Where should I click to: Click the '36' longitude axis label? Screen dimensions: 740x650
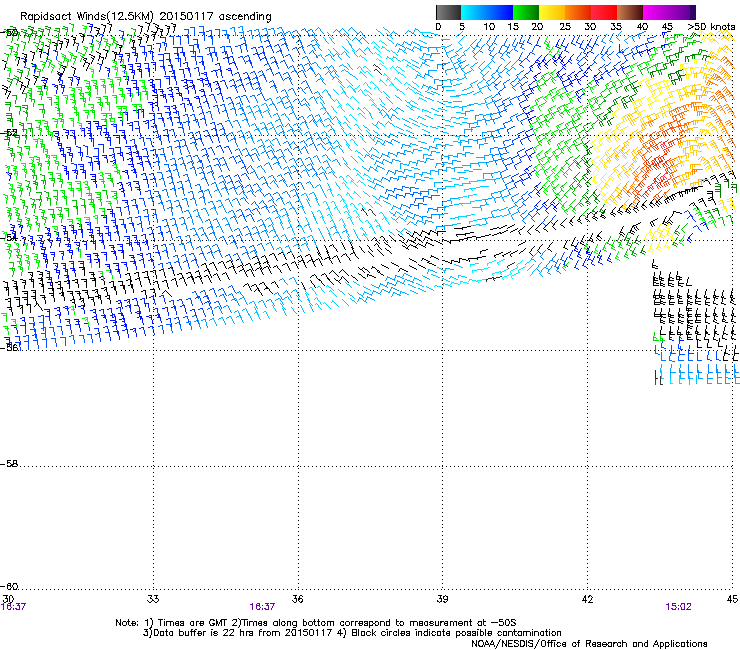pos(297,599)
